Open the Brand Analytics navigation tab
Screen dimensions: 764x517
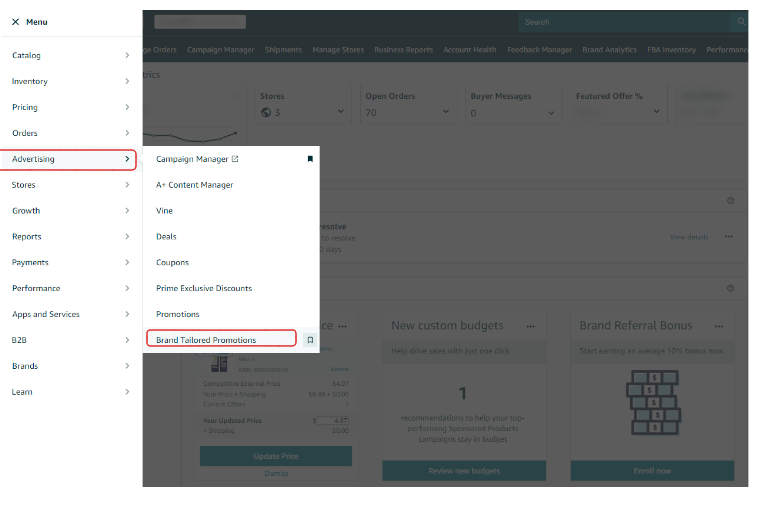point(610,50)
